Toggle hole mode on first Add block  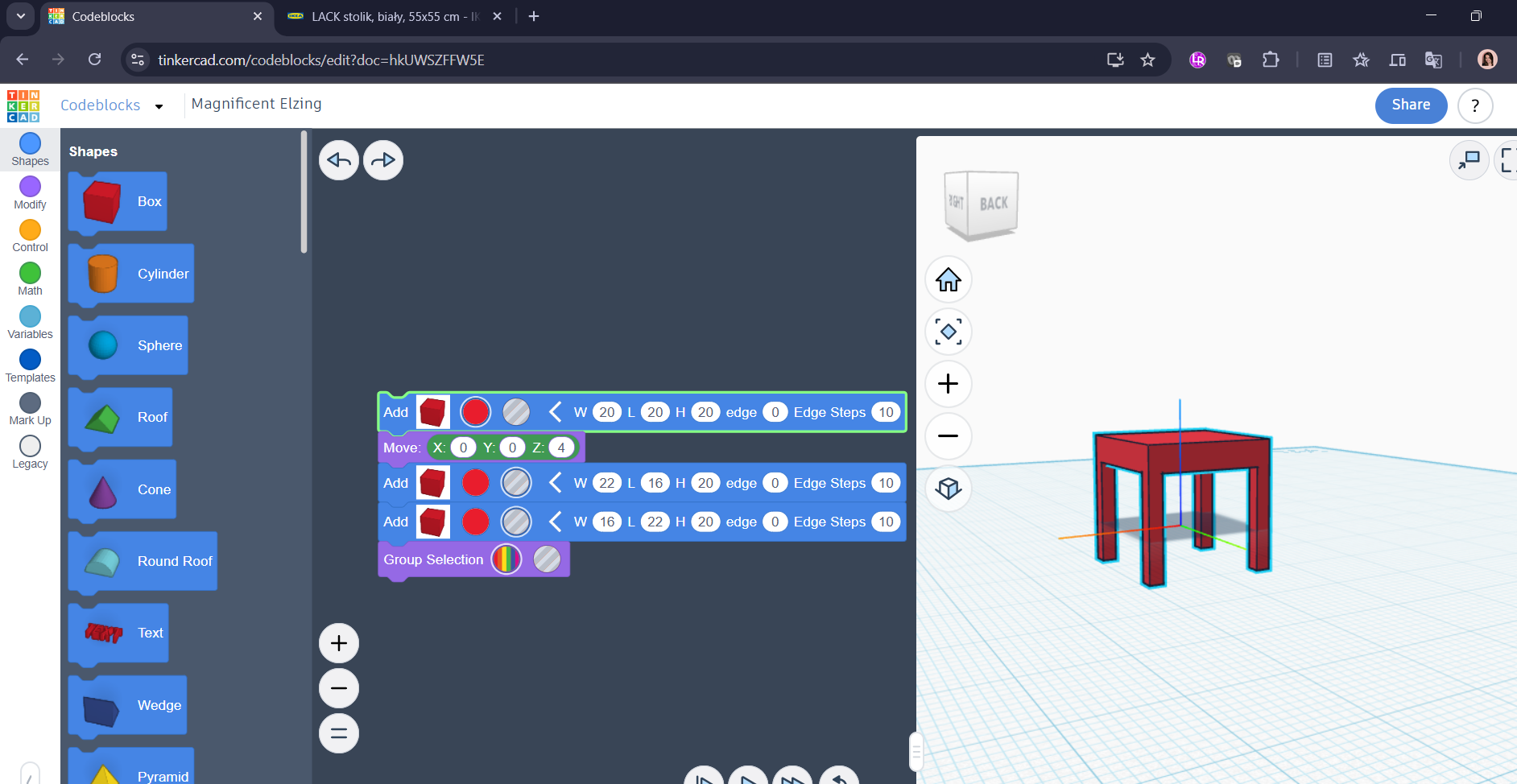[x=516, y=412]
